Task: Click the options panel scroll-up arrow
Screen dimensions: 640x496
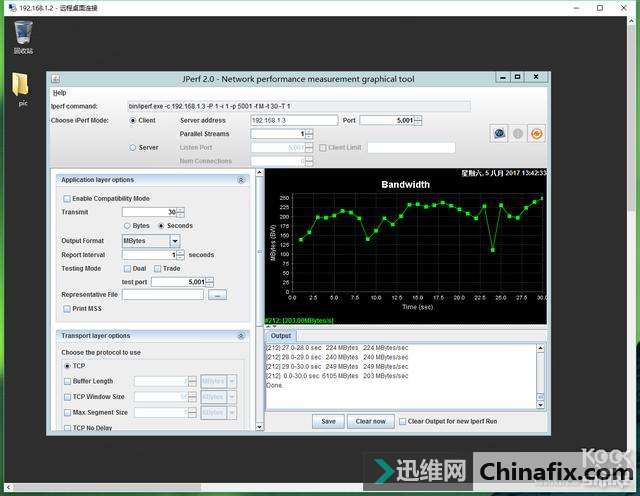Action: 260,172
